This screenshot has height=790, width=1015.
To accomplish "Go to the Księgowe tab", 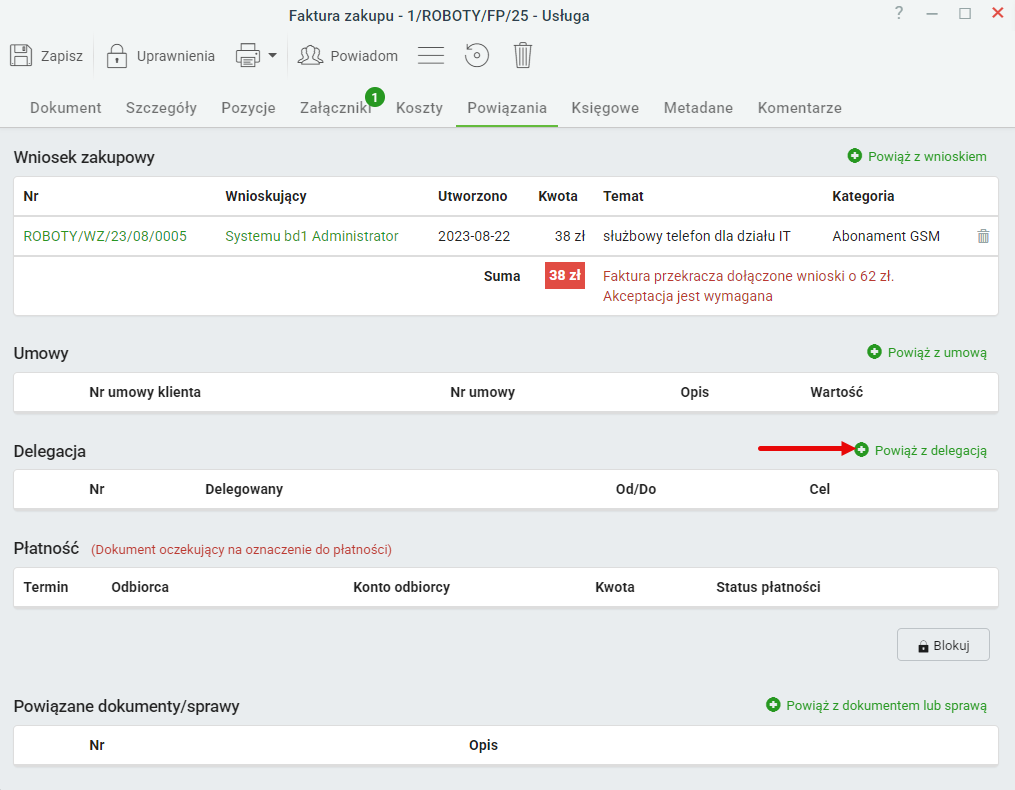I will coord(605,108).
